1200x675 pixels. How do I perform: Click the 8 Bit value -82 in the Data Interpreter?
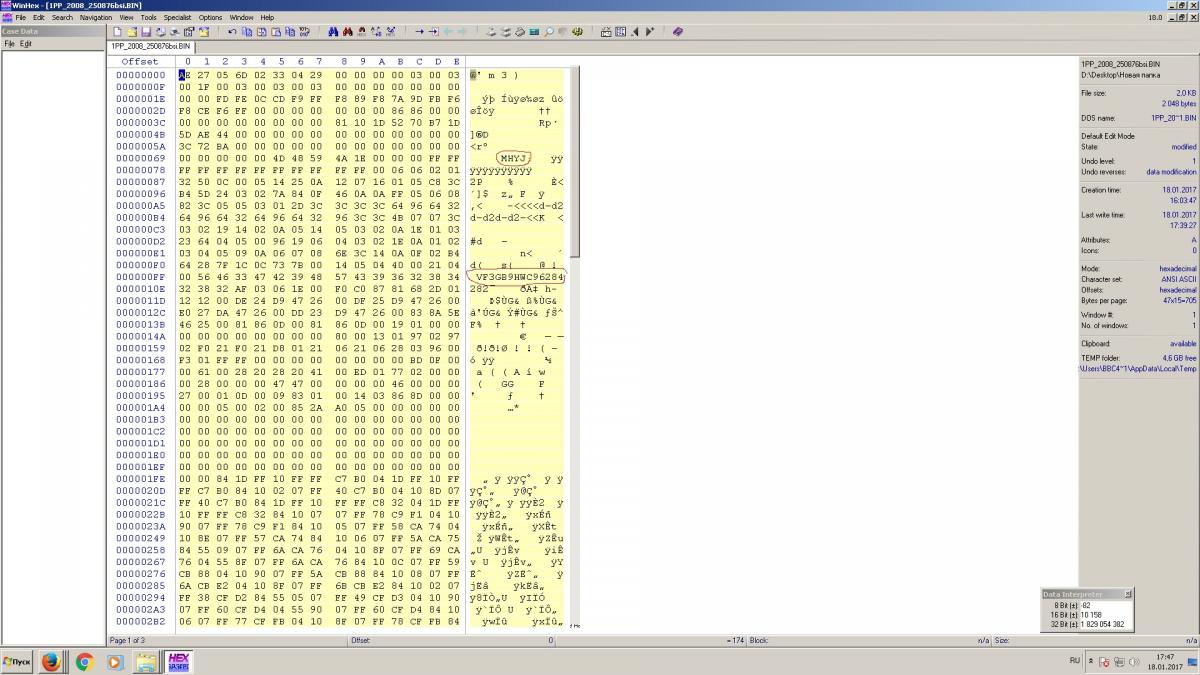[1085, 605]
